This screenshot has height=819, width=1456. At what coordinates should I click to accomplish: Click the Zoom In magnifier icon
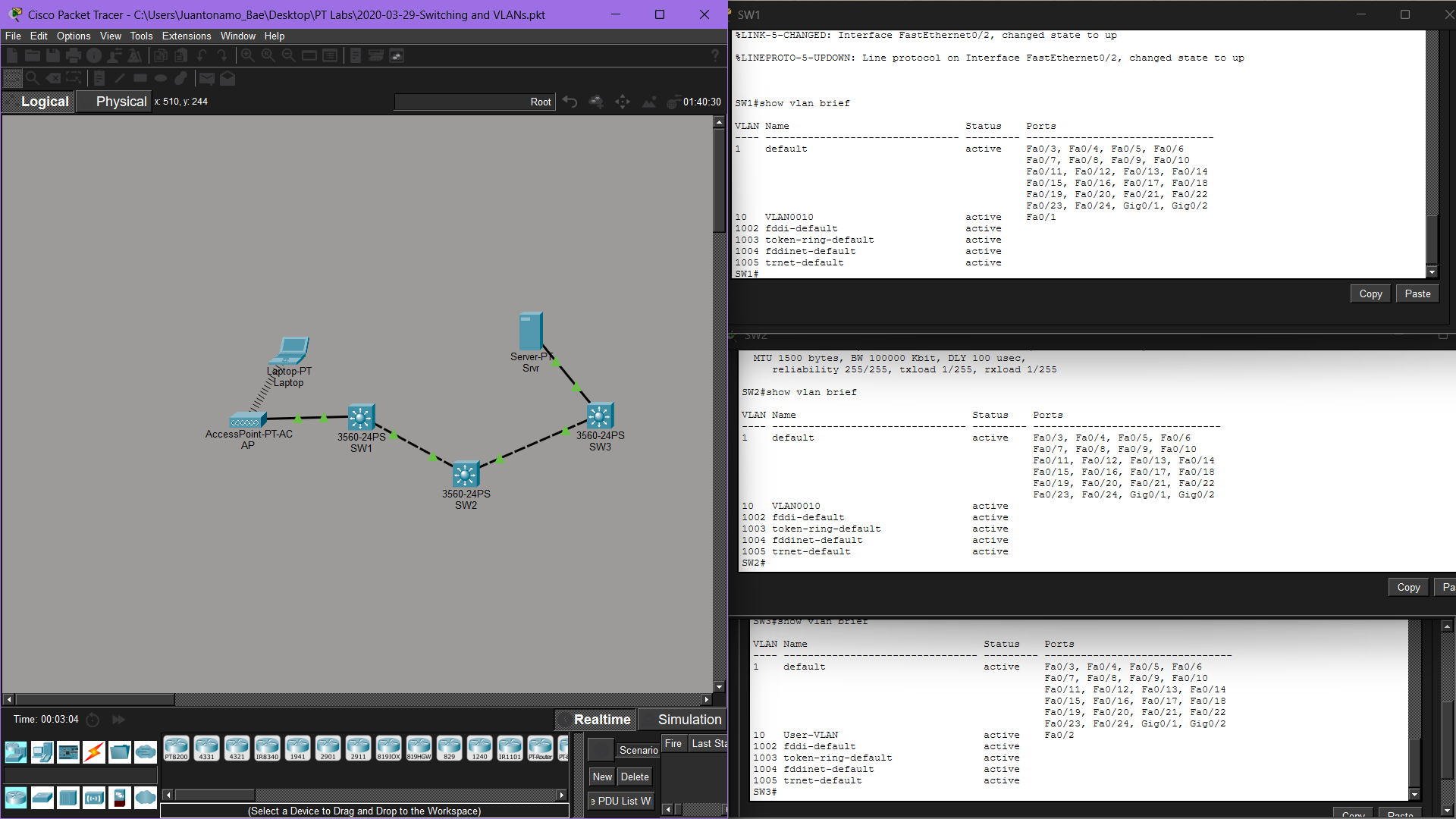point(248,55)
